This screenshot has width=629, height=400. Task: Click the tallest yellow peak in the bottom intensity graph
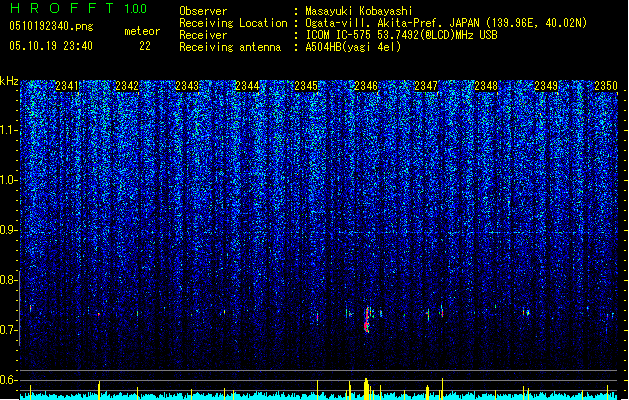tap(366, 388)
